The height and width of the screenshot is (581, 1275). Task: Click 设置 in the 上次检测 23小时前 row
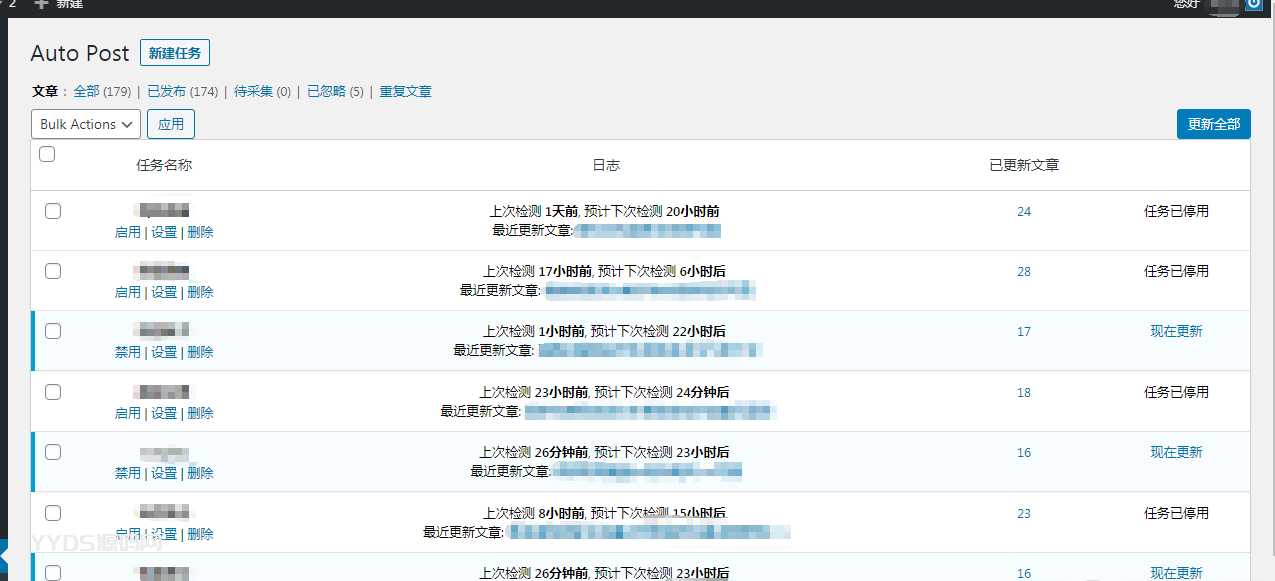pyautogui.click(x=164, y=413)
